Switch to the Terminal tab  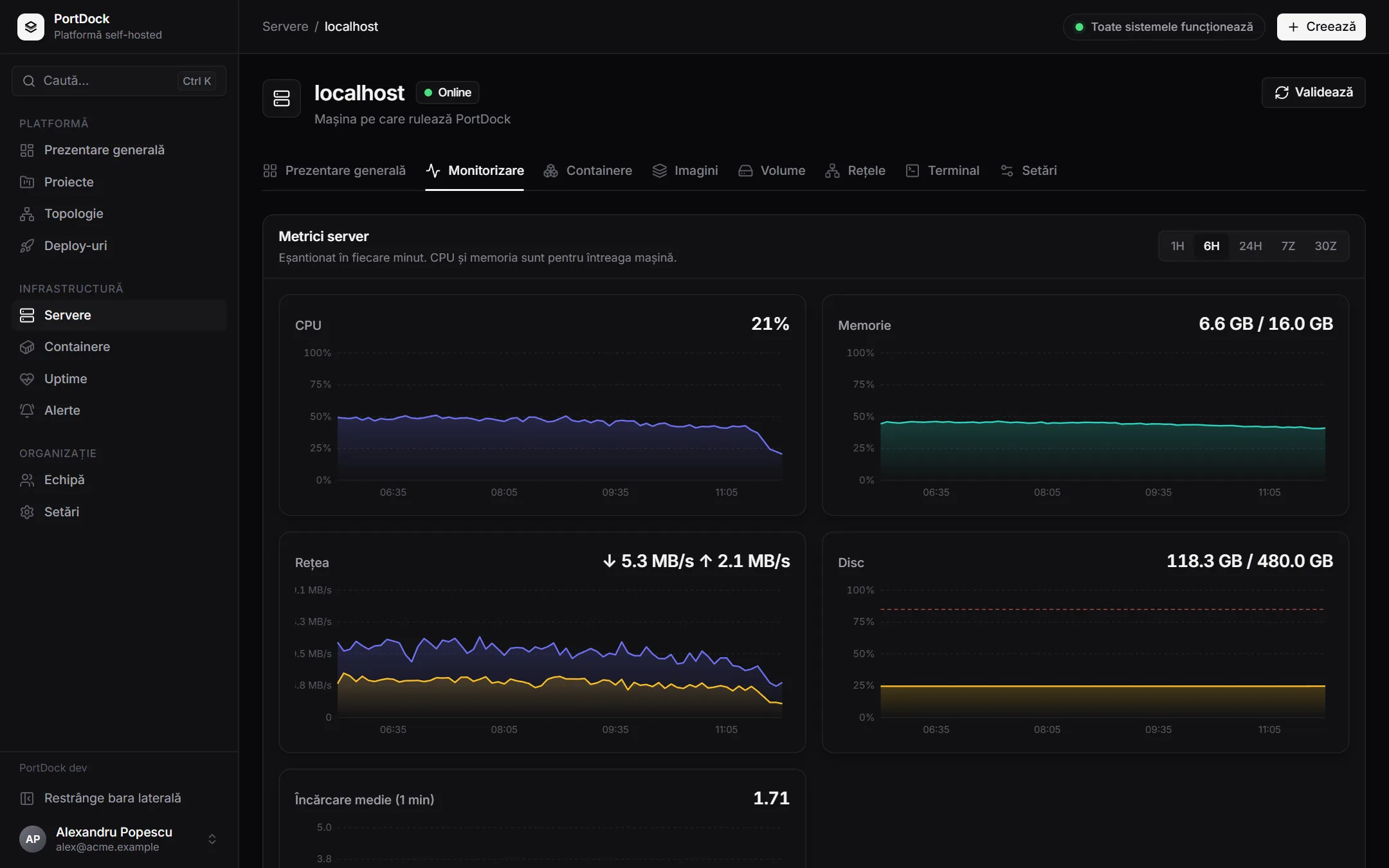click(943, 170)
